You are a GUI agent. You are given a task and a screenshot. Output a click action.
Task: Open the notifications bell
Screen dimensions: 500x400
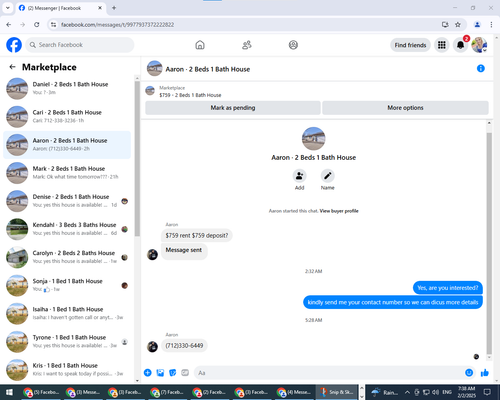(x=460, y=45)
